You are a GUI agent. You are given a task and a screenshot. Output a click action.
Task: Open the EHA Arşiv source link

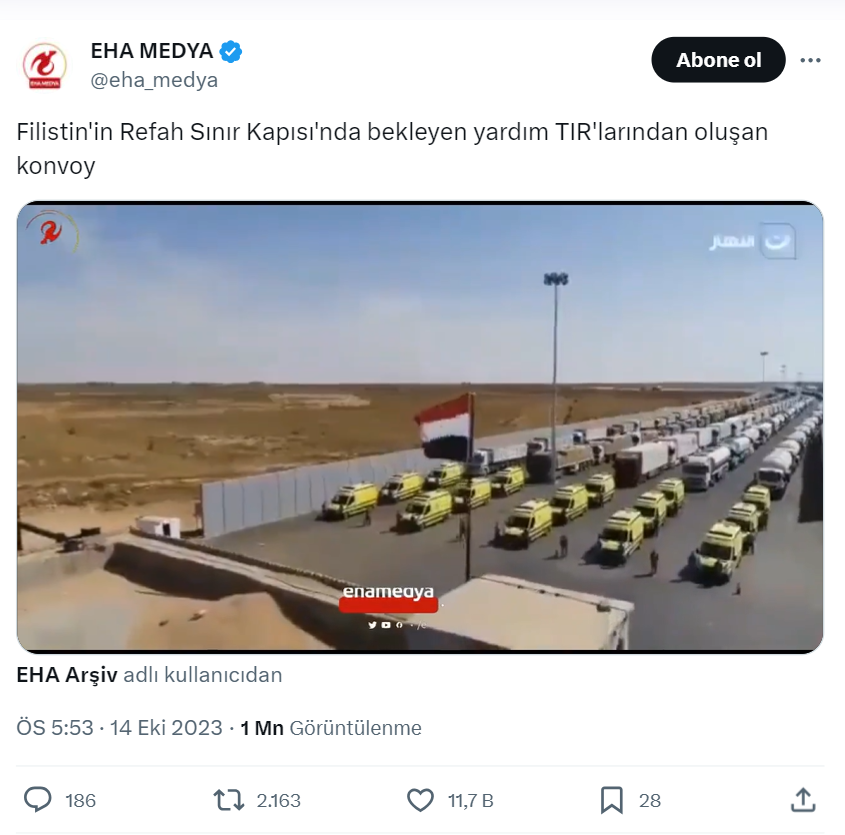tap(67, 675)
